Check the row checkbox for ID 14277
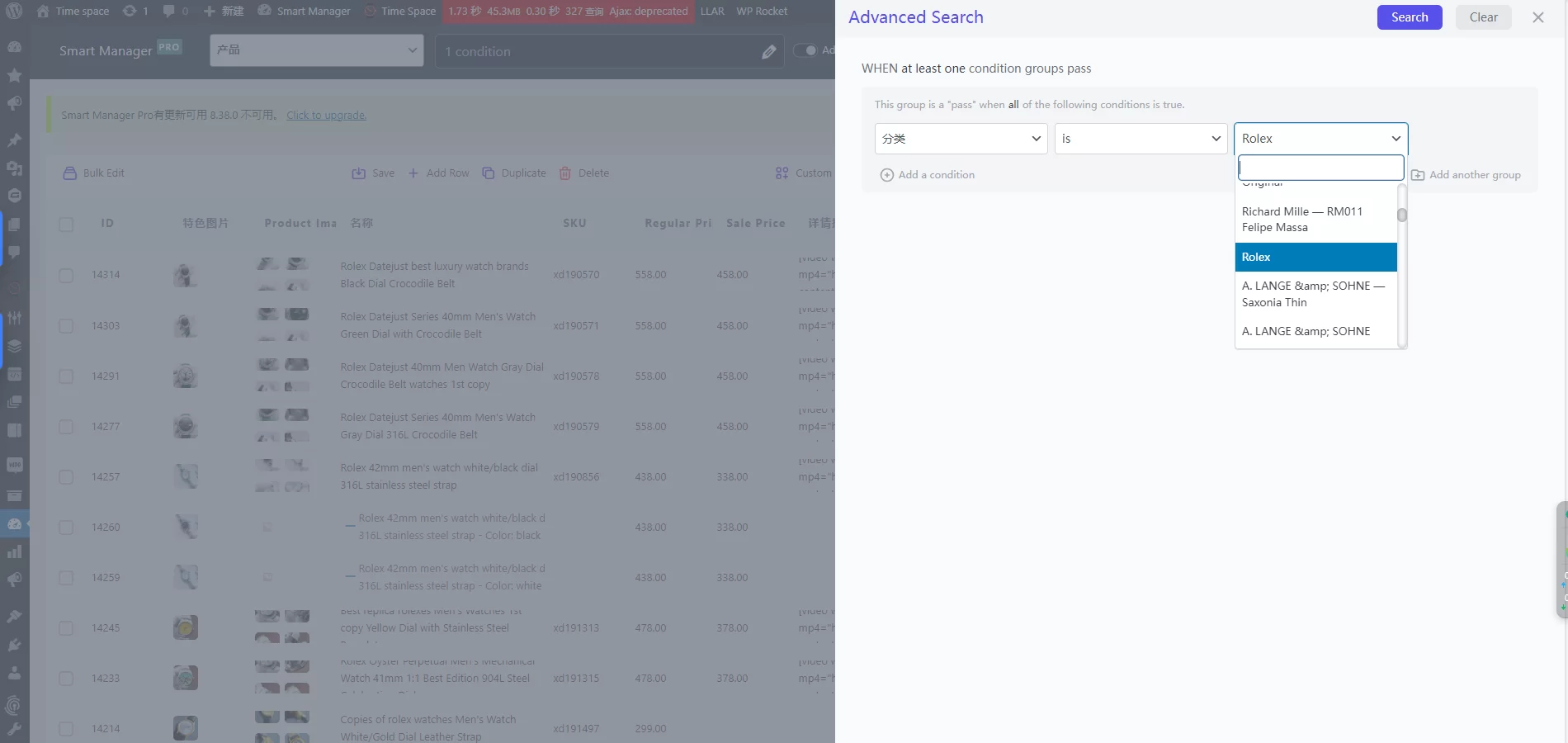Image resolution: width=1568 pixels, height=743 pixels. coord(66,427)
